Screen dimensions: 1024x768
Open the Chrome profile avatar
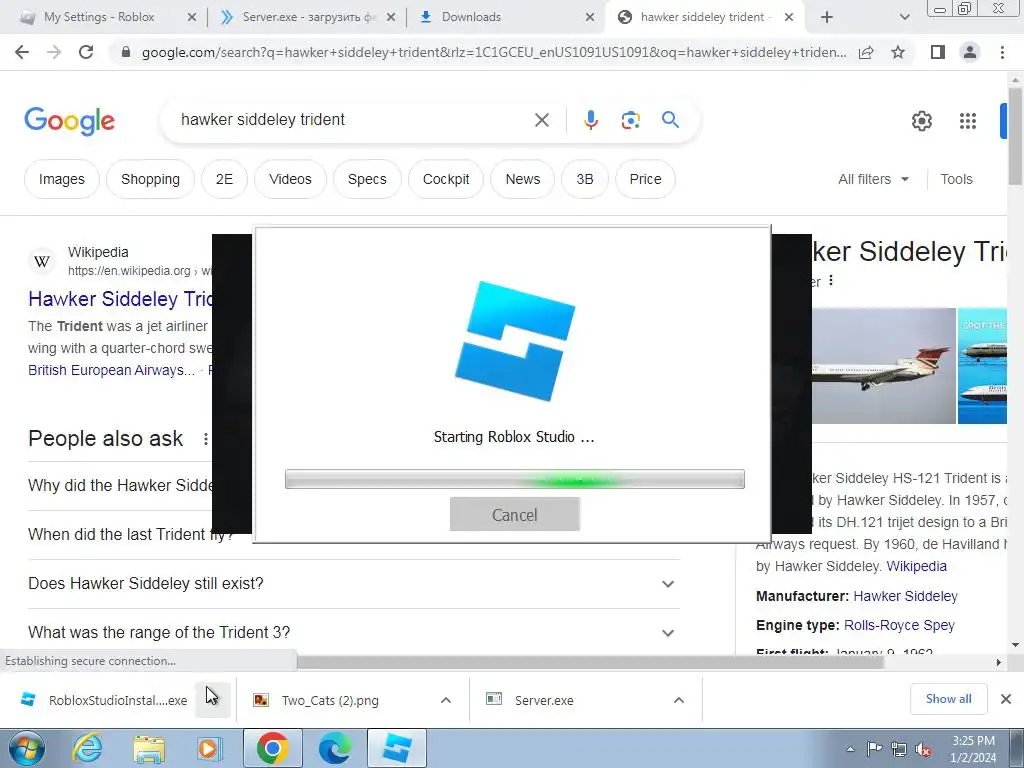click(x=970, y=52)
